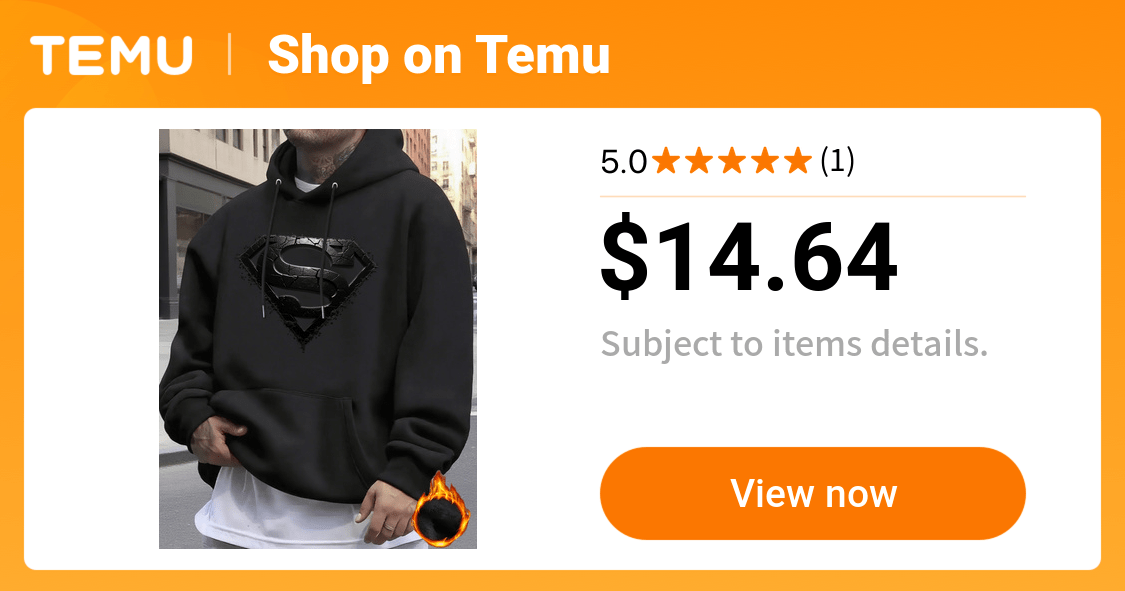Open the review count (1)
The image size is (1125, 591).
coord(837,161)
